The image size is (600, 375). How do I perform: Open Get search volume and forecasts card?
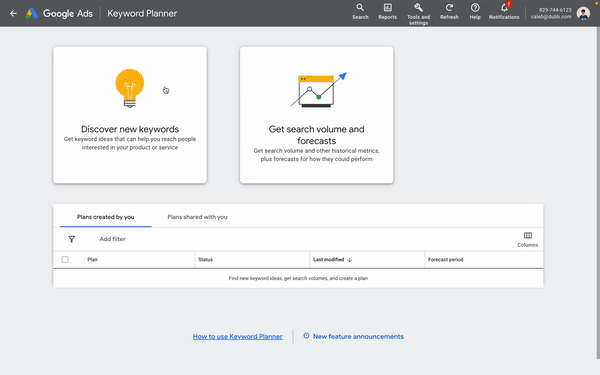coord(316,115)
